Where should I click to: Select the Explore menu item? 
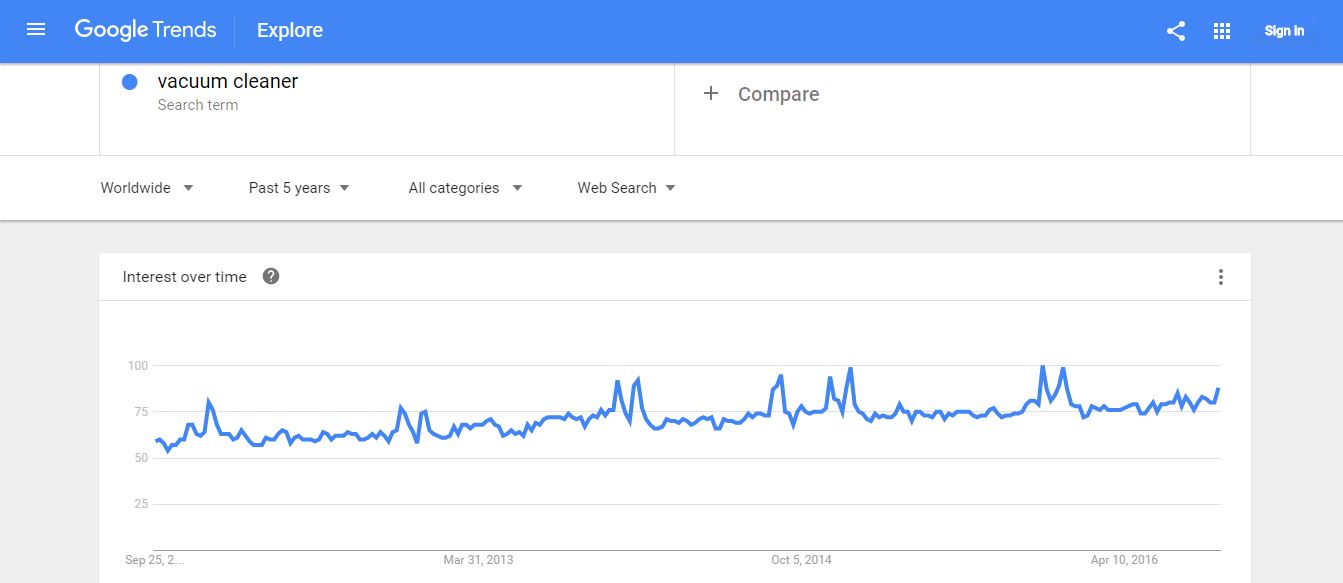[x=289, y=30]
